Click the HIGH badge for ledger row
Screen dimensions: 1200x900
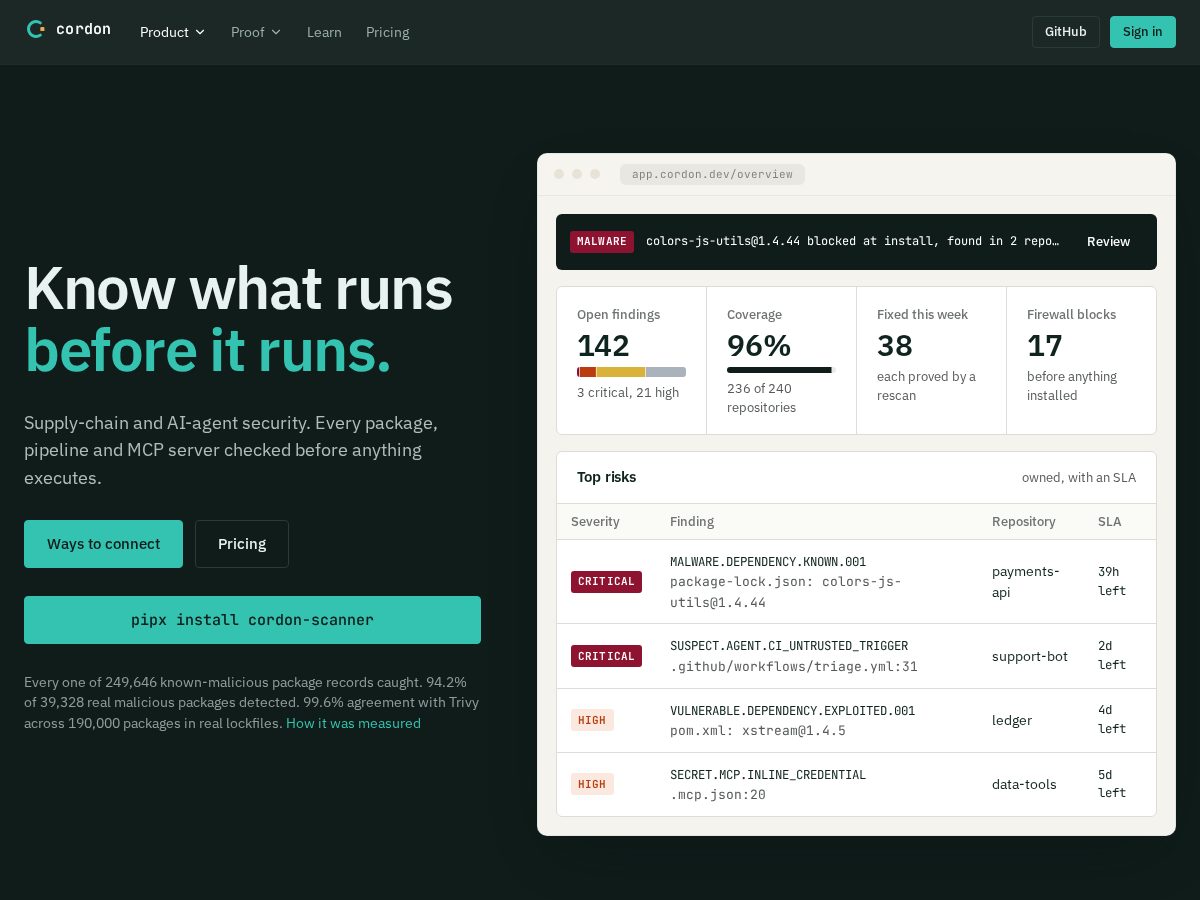(592, 720)
